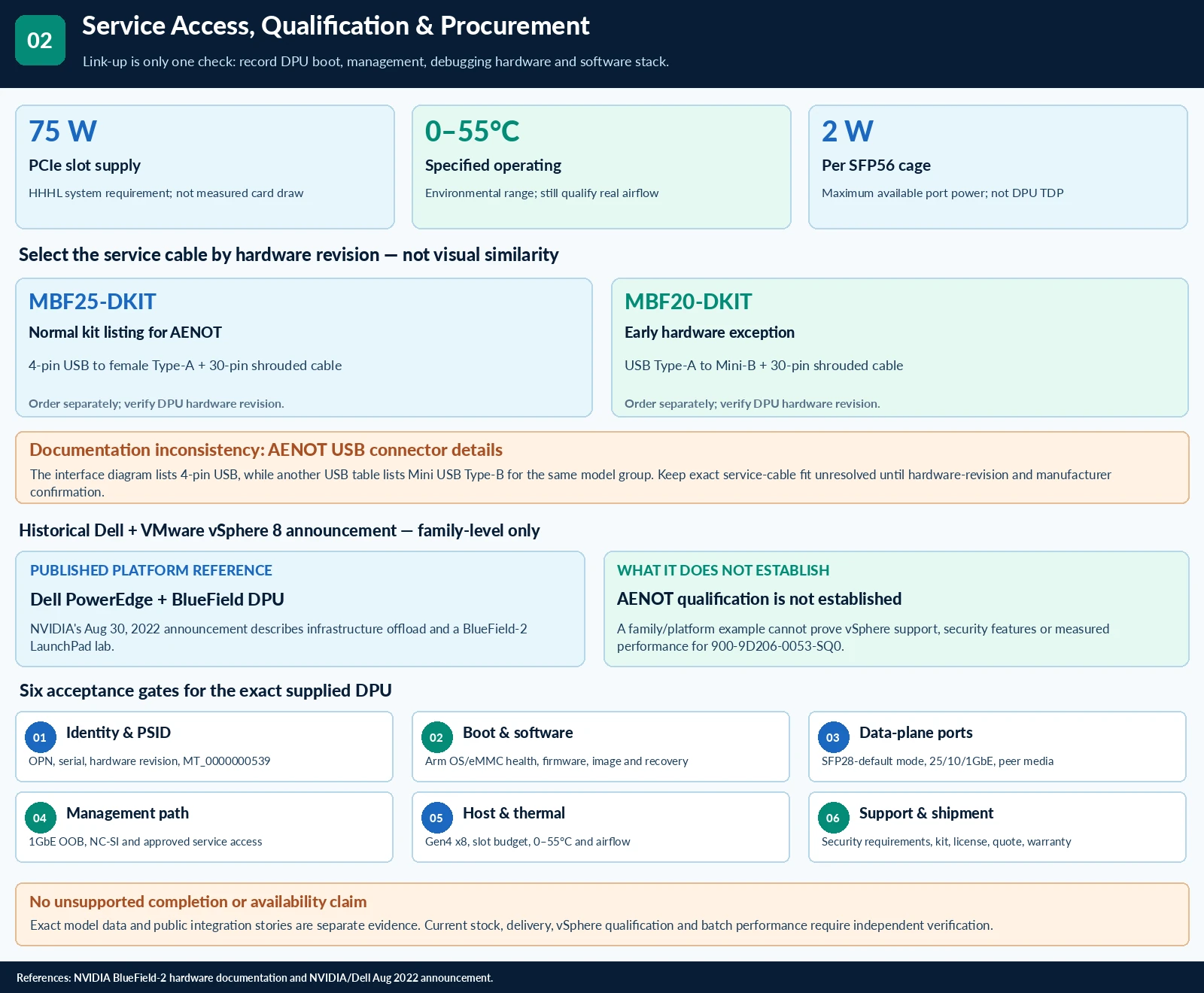The height and width of the screenshot is (993, 1204).
Task: Select the 0–55°C specified operating card
Action: pos(601,167)
